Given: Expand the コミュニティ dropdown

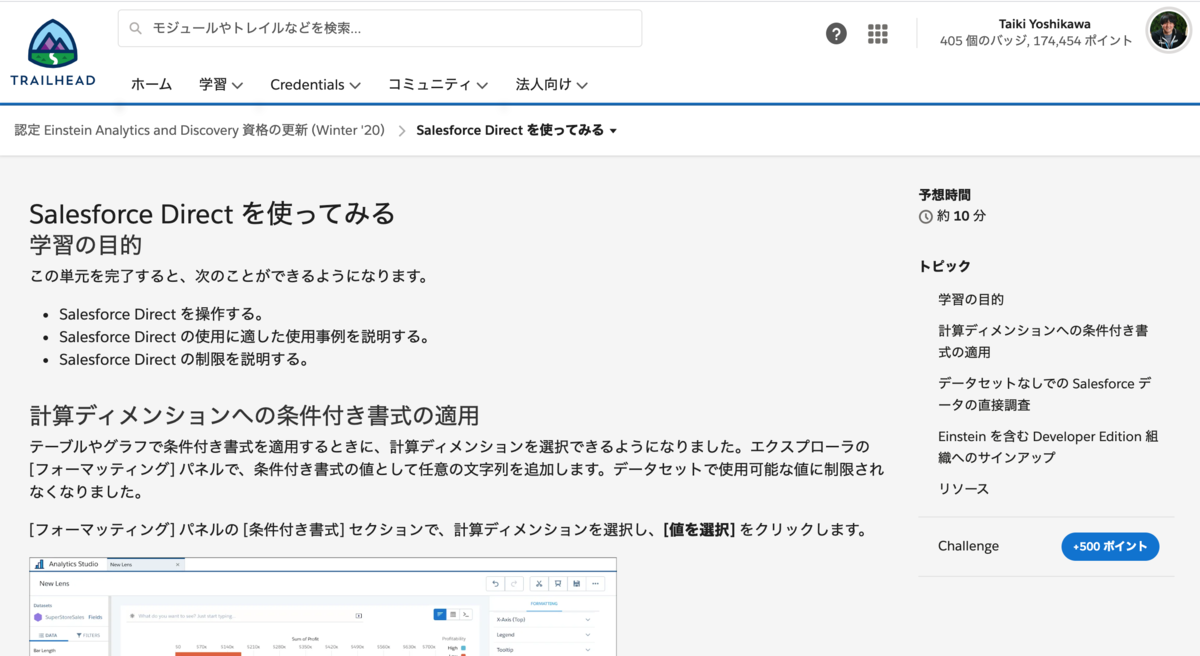Looking at the screenshot, I should click(x=436, y=85).
